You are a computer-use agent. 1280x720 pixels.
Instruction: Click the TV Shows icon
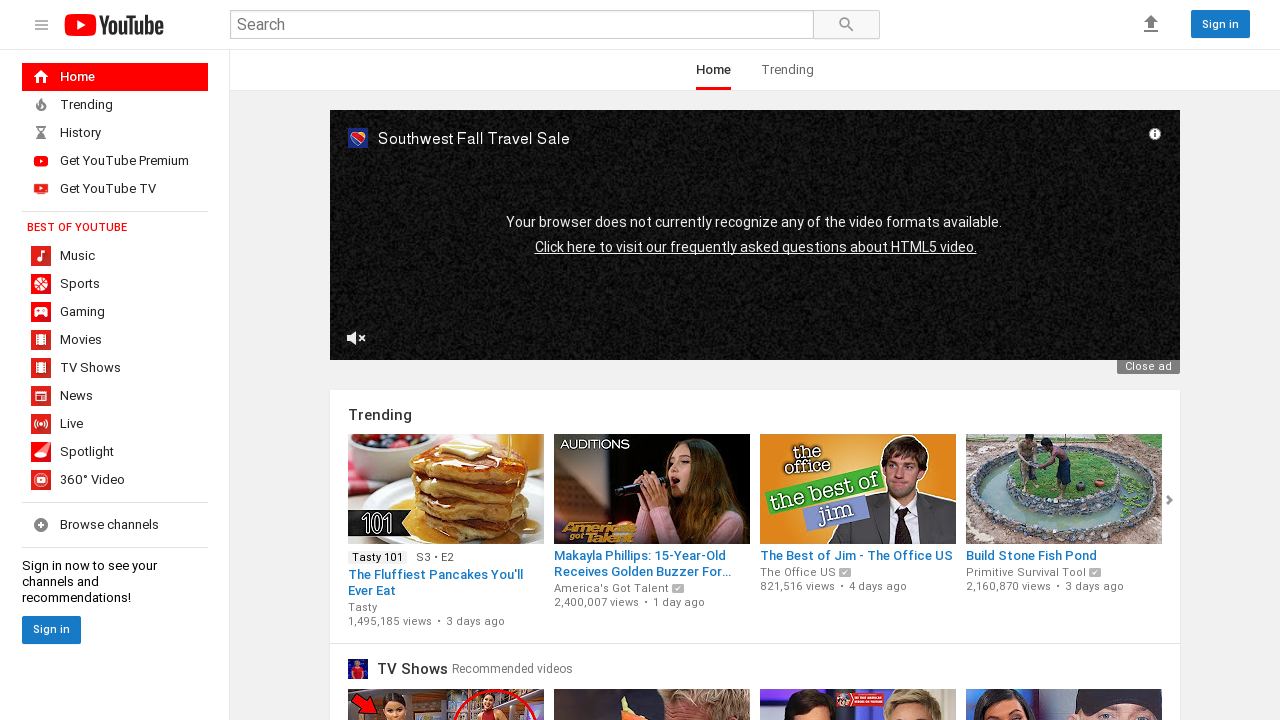[41, 368]
